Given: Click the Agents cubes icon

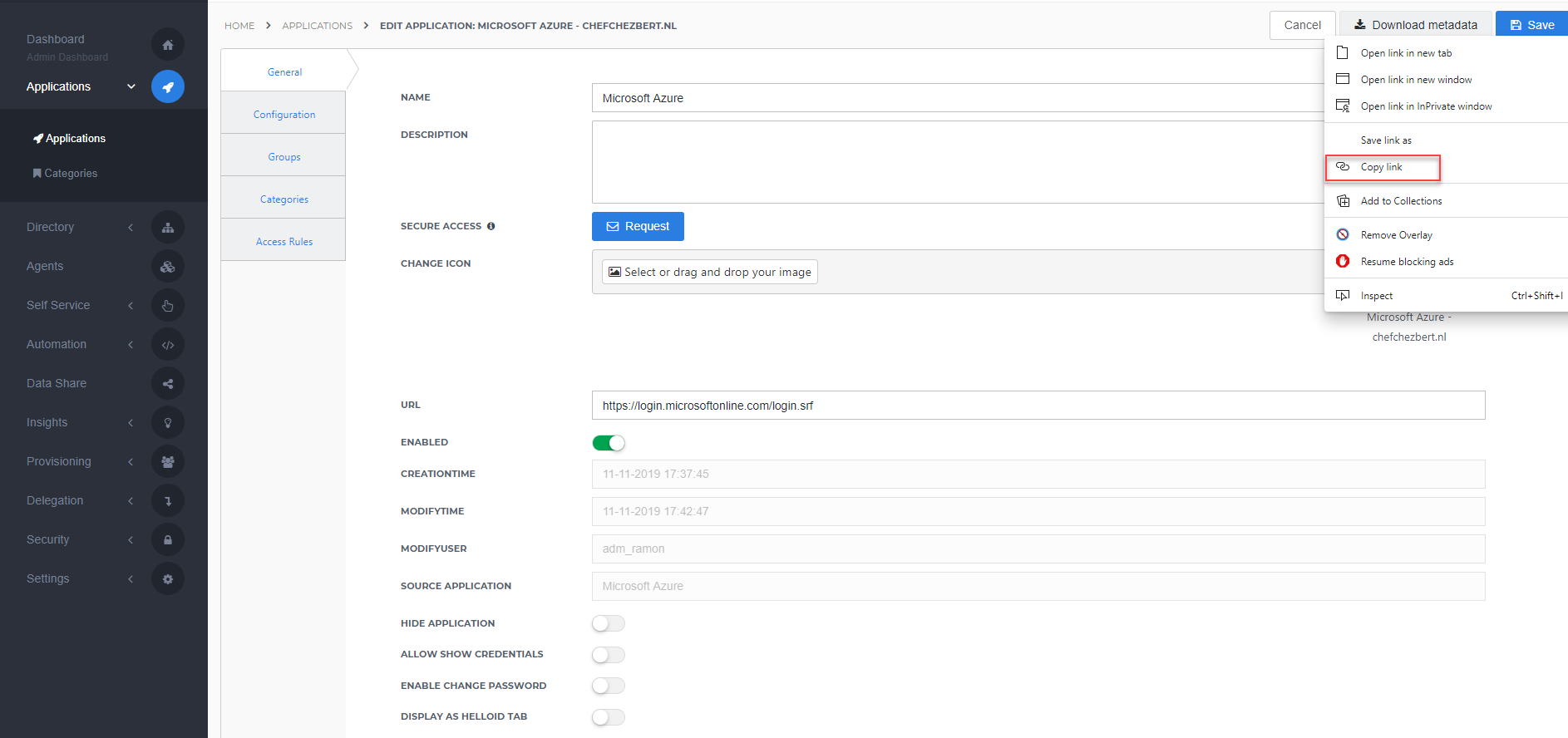Looking at the screenshot, I should click(167, 267).
